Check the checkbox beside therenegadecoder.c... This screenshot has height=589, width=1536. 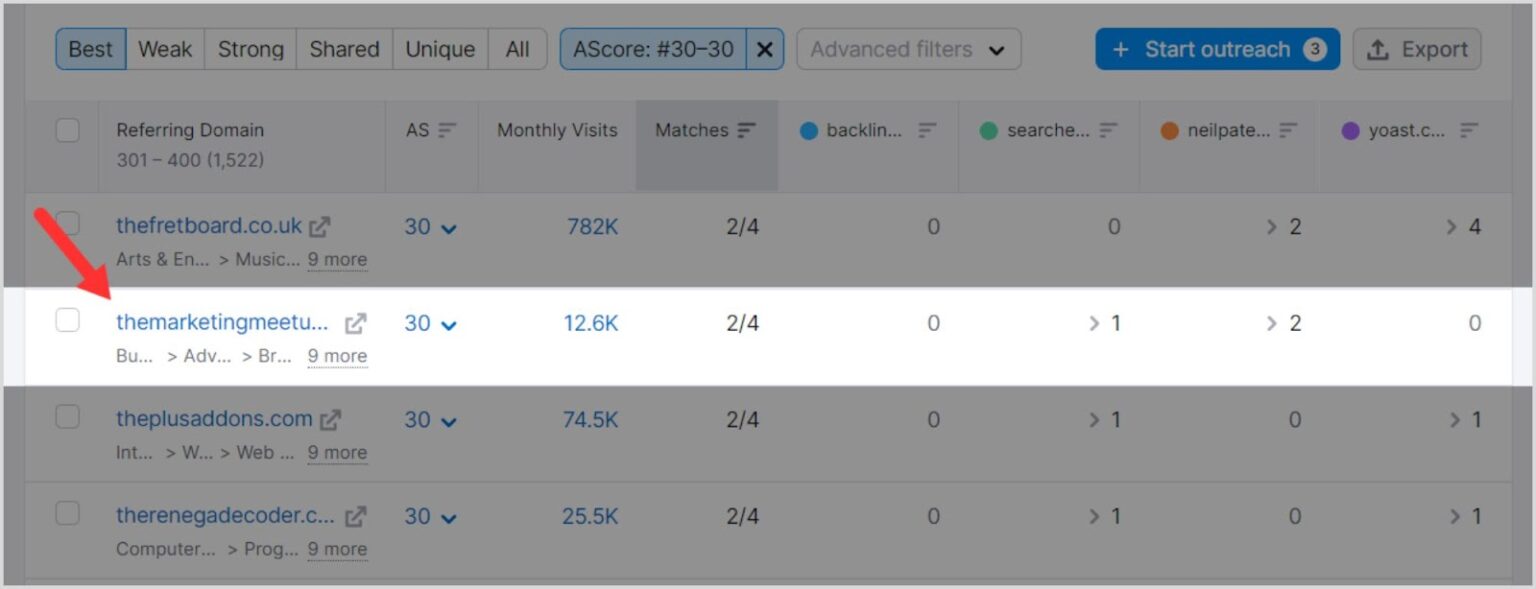coord(66,516)
